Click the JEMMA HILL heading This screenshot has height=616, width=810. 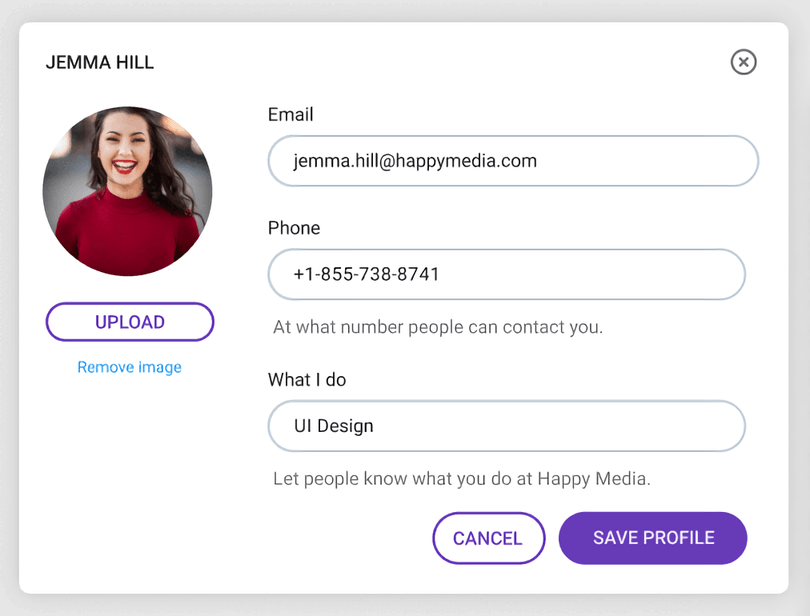pos(100,63)
